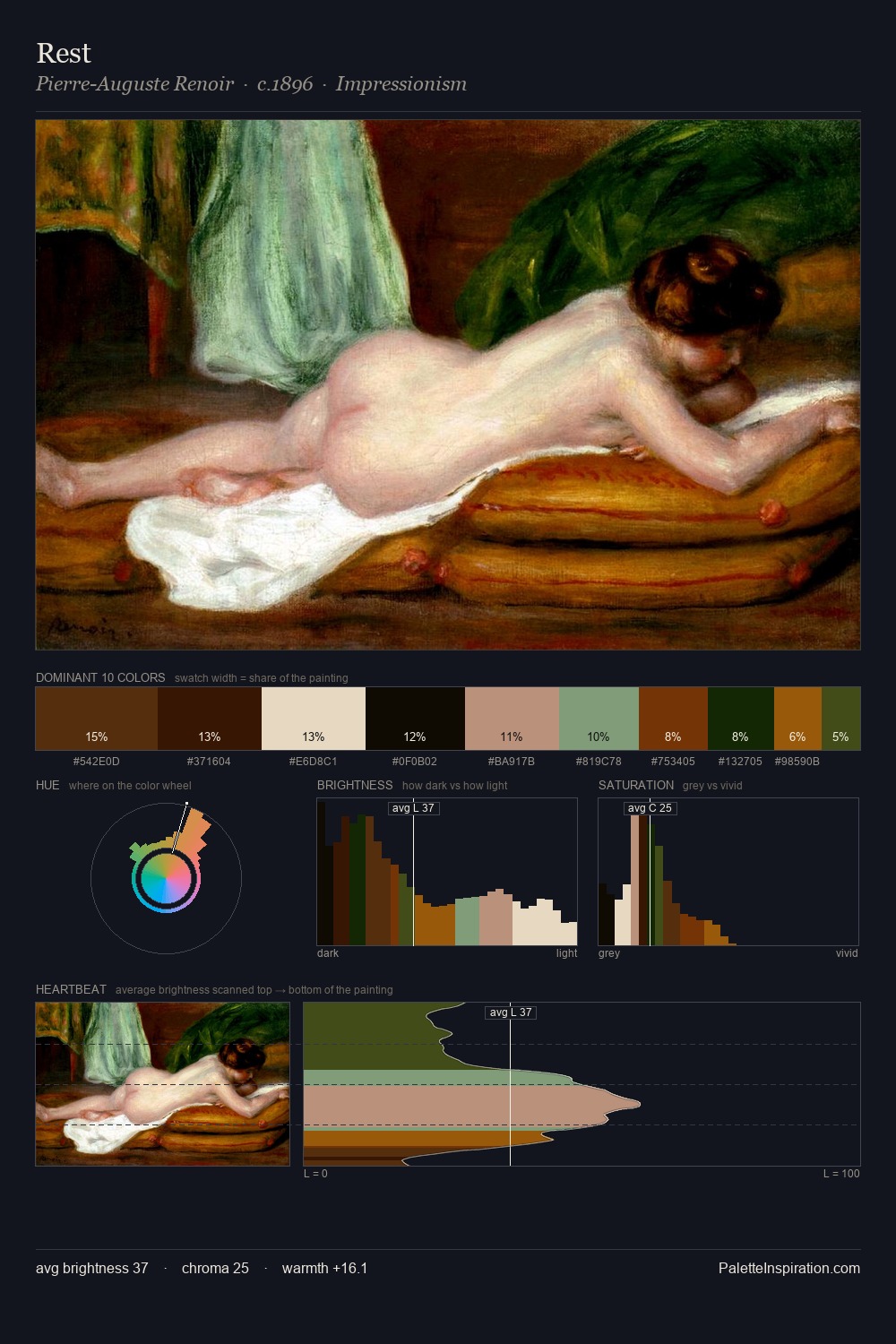Click the 'grey vs vivid' caption
This screenshot has width=896, height=1344.
tap(712, 786)
